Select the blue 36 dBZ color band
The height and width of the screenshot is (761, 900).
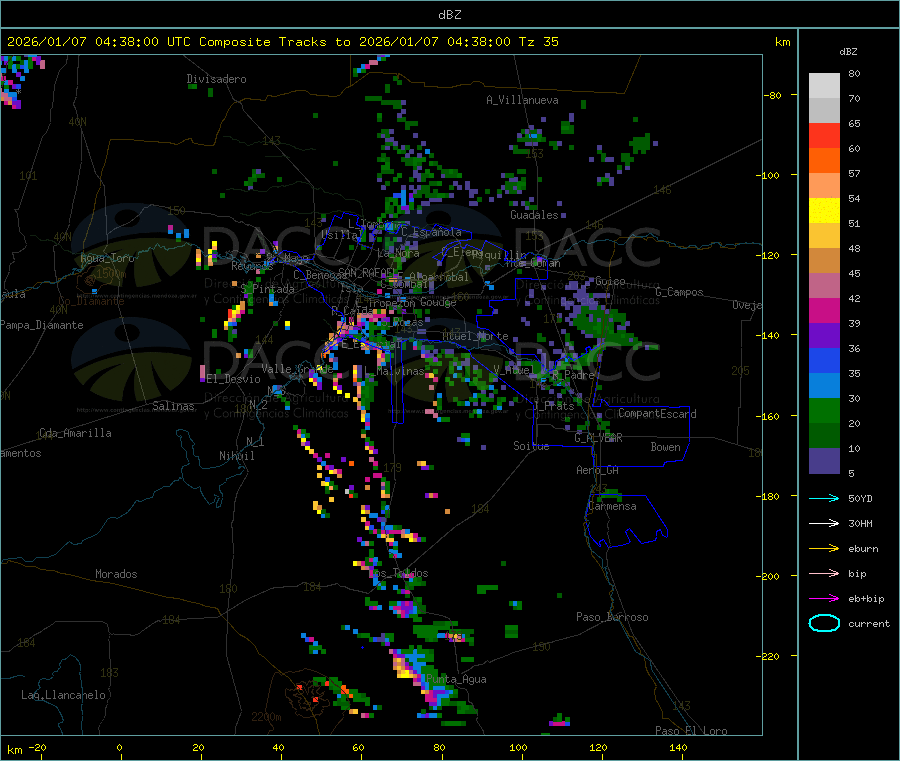pyautogui.click(x=824, y=360)
